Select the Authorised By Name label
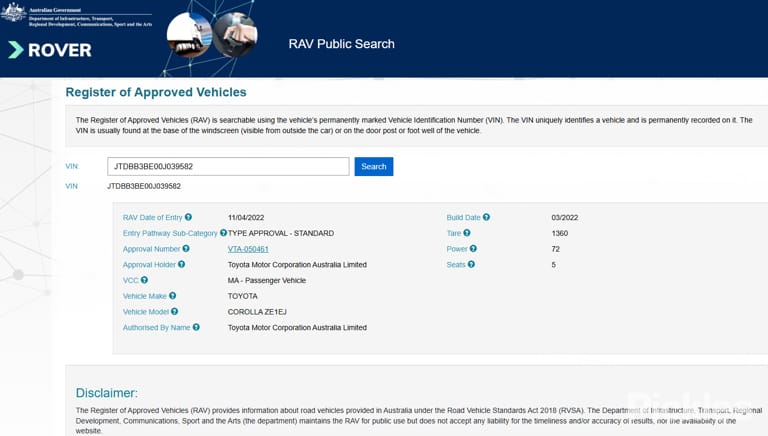The width and height of the screenshot is (768, 436). tap(156, 327)
